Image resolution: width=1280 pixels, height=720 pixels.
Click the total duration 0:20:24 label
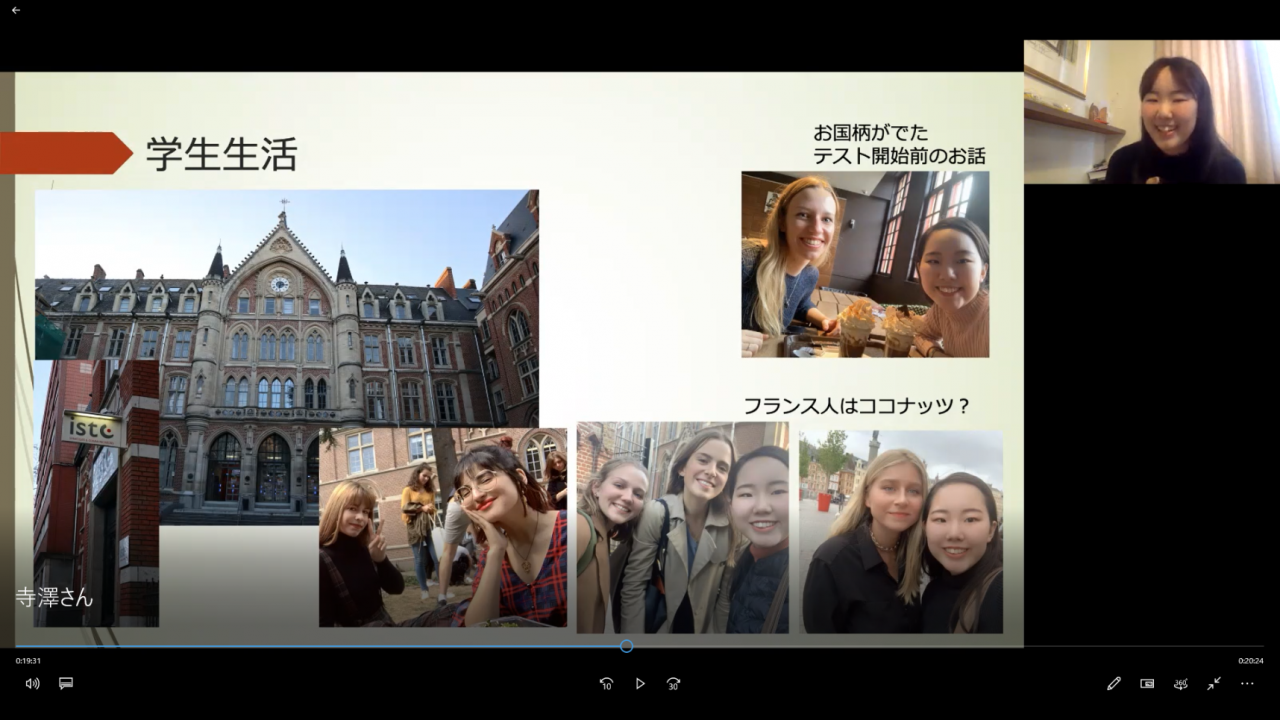click(1250, 660)
